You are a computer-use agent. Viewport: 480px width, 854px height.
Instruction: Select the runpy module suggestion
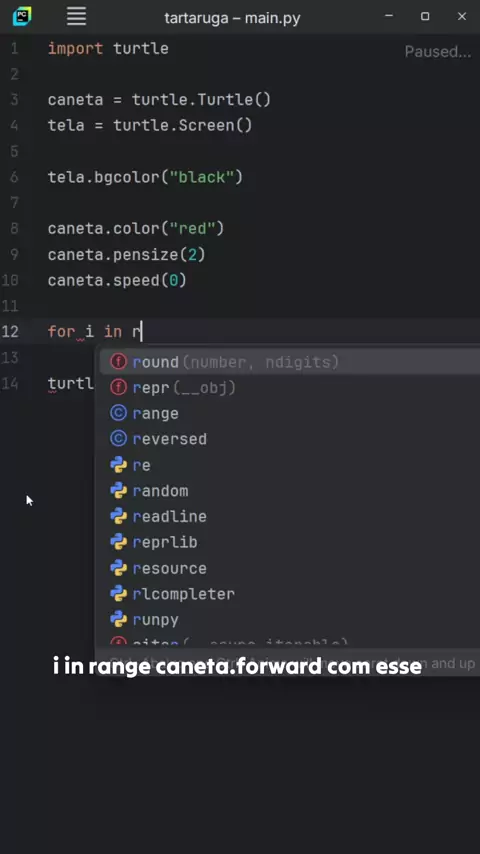pyautogui.click(x=289, y=620)
